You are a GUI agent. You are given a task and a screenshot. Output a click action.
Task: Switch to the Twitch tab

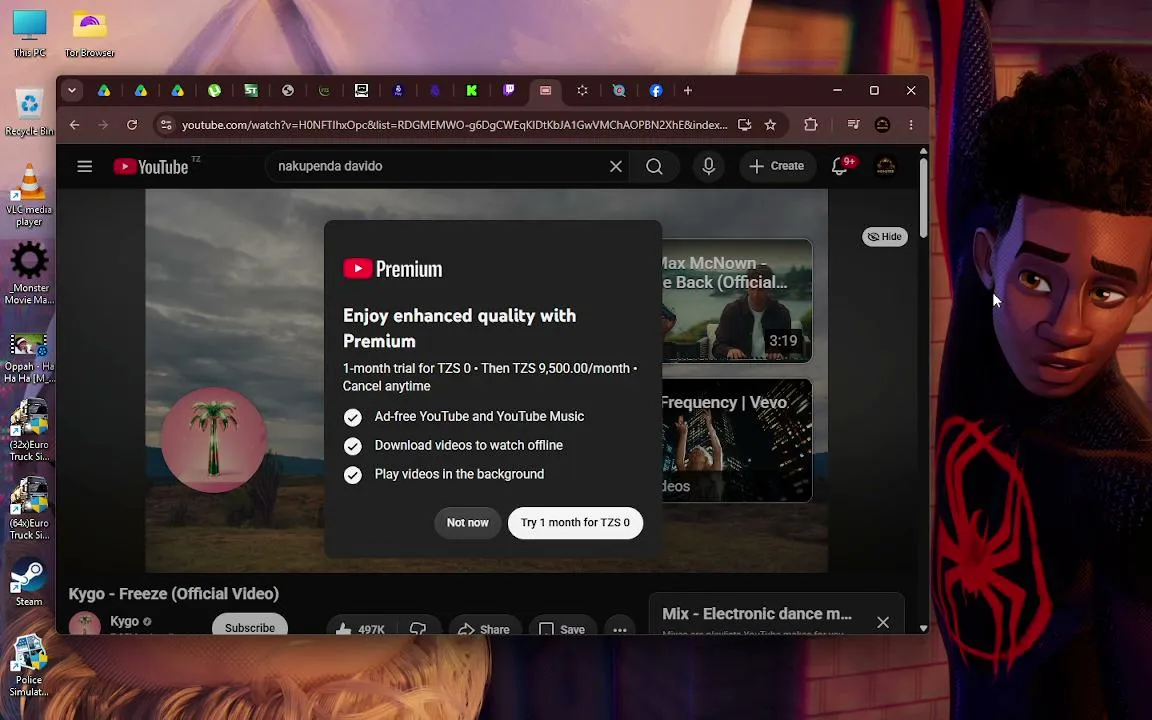pos(508,90)
